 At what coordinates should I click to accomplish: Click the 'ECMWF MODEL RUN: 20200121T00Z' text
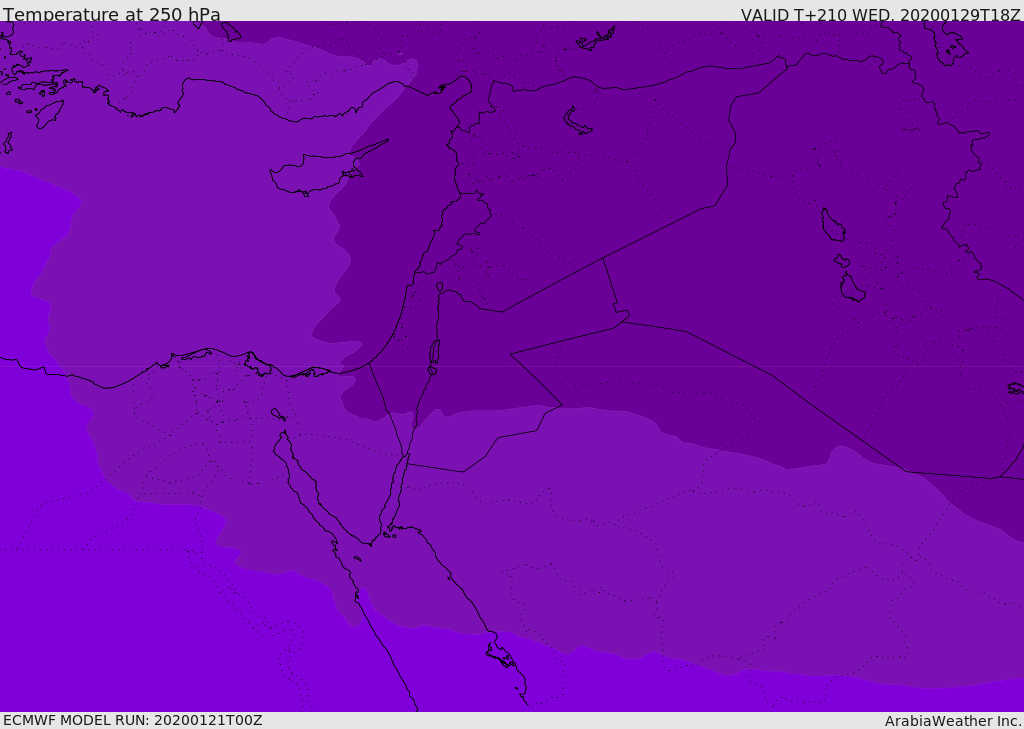pos(133,720)
